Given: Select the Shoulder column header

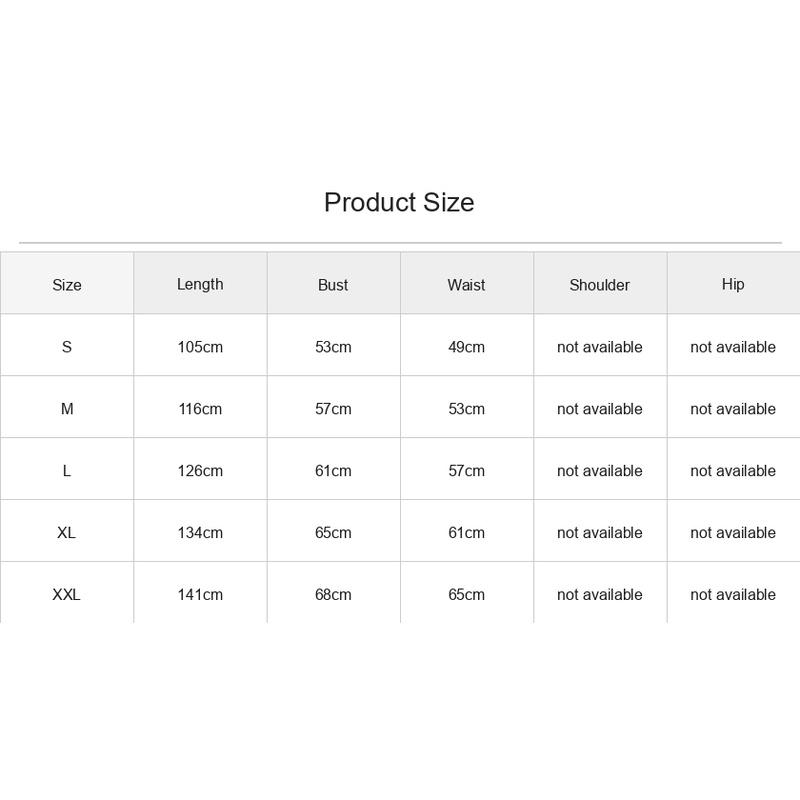Looking at the screenshot, I should (599, 285).
